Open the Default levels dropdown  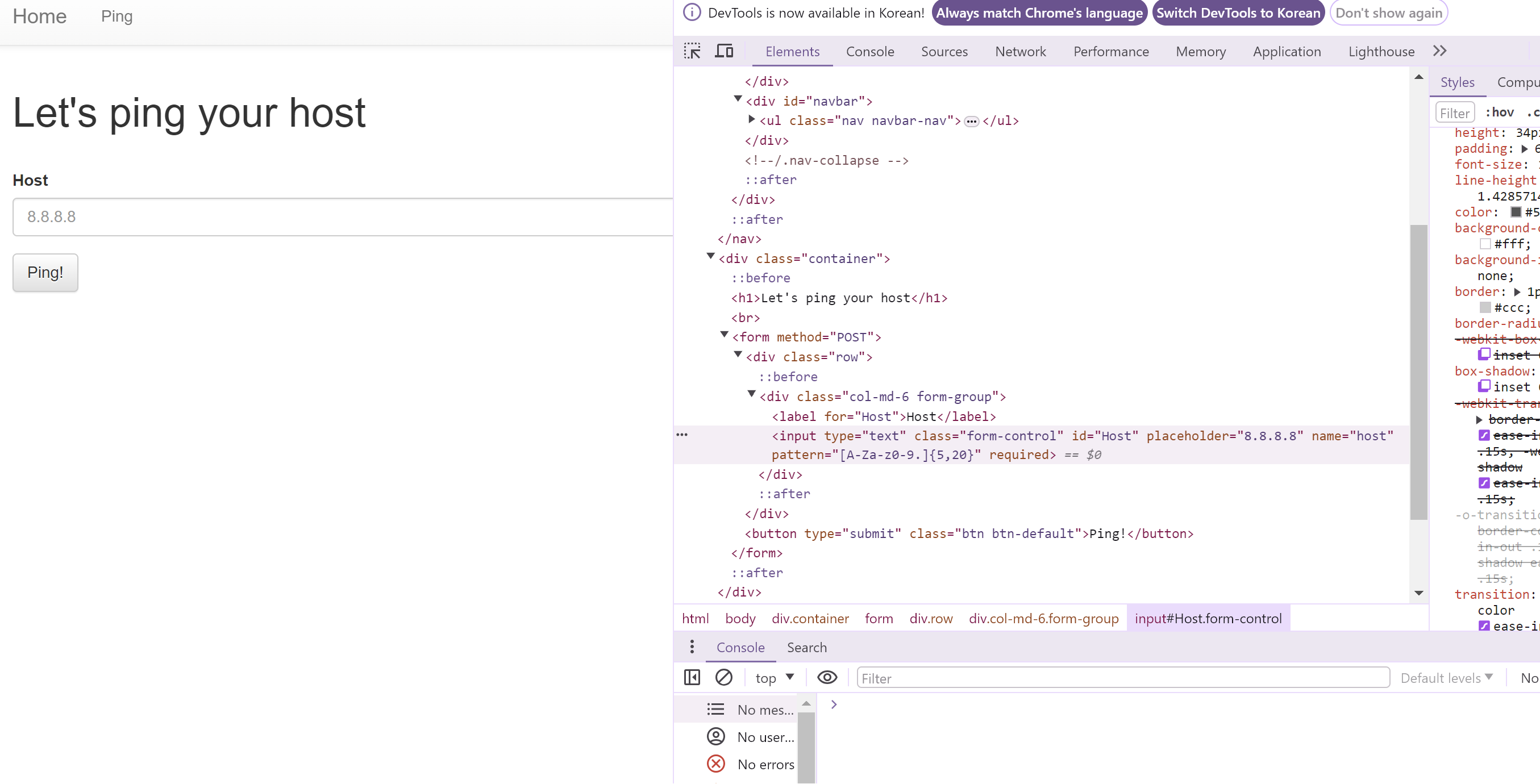(1447, 678)
